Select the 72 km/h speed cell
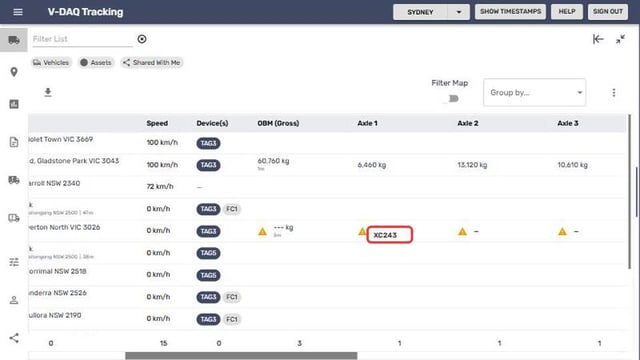Screen dimensions: 640x360 click(160, 187)
